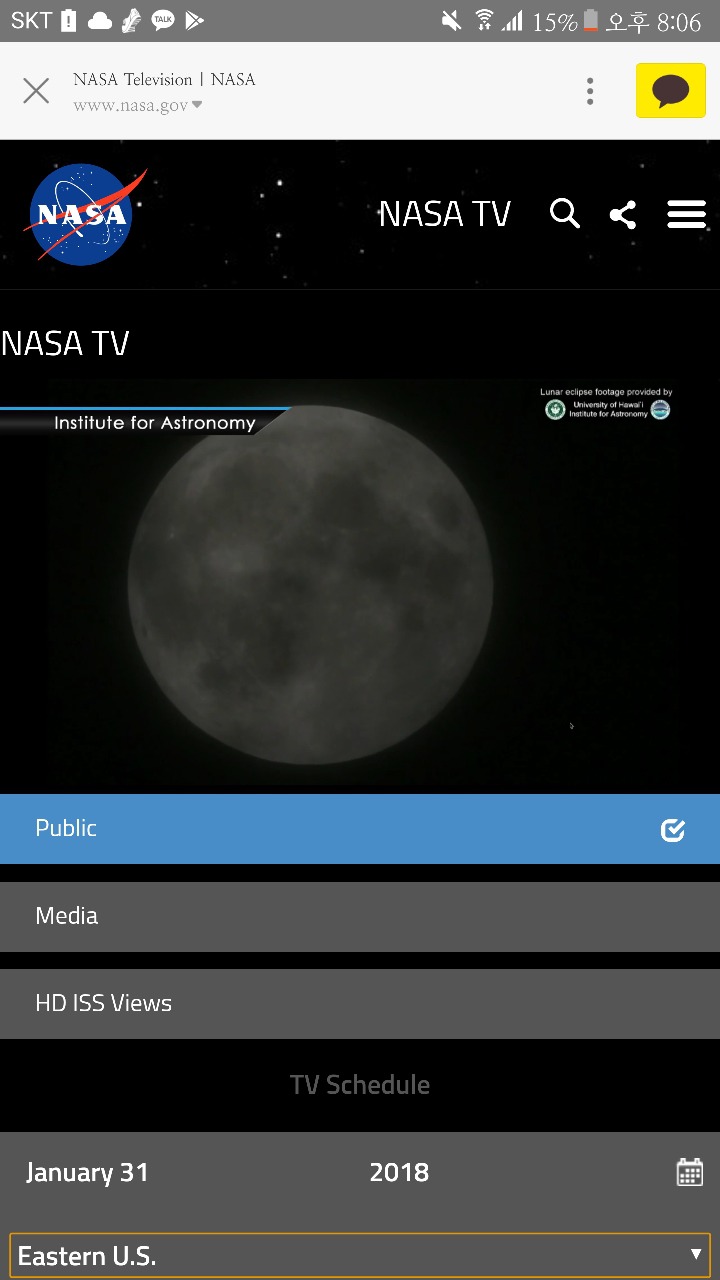Tap the NASA Television page title text
The image size is (720, 1280).
164,79
